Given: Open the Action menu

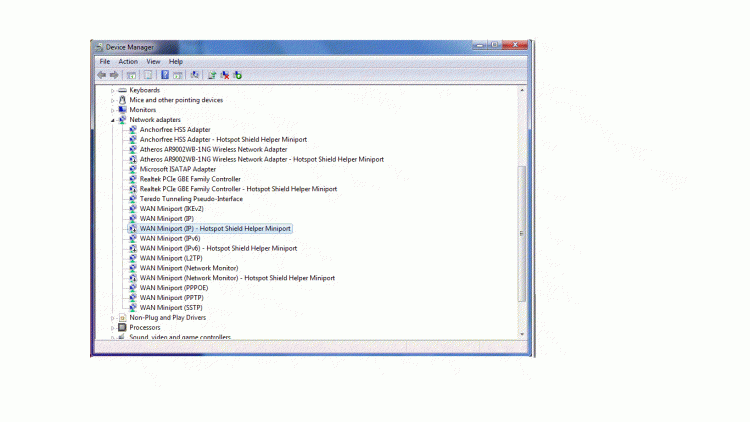Looking at the screenshot, I should pyautogui.click(x=128, y=62).
